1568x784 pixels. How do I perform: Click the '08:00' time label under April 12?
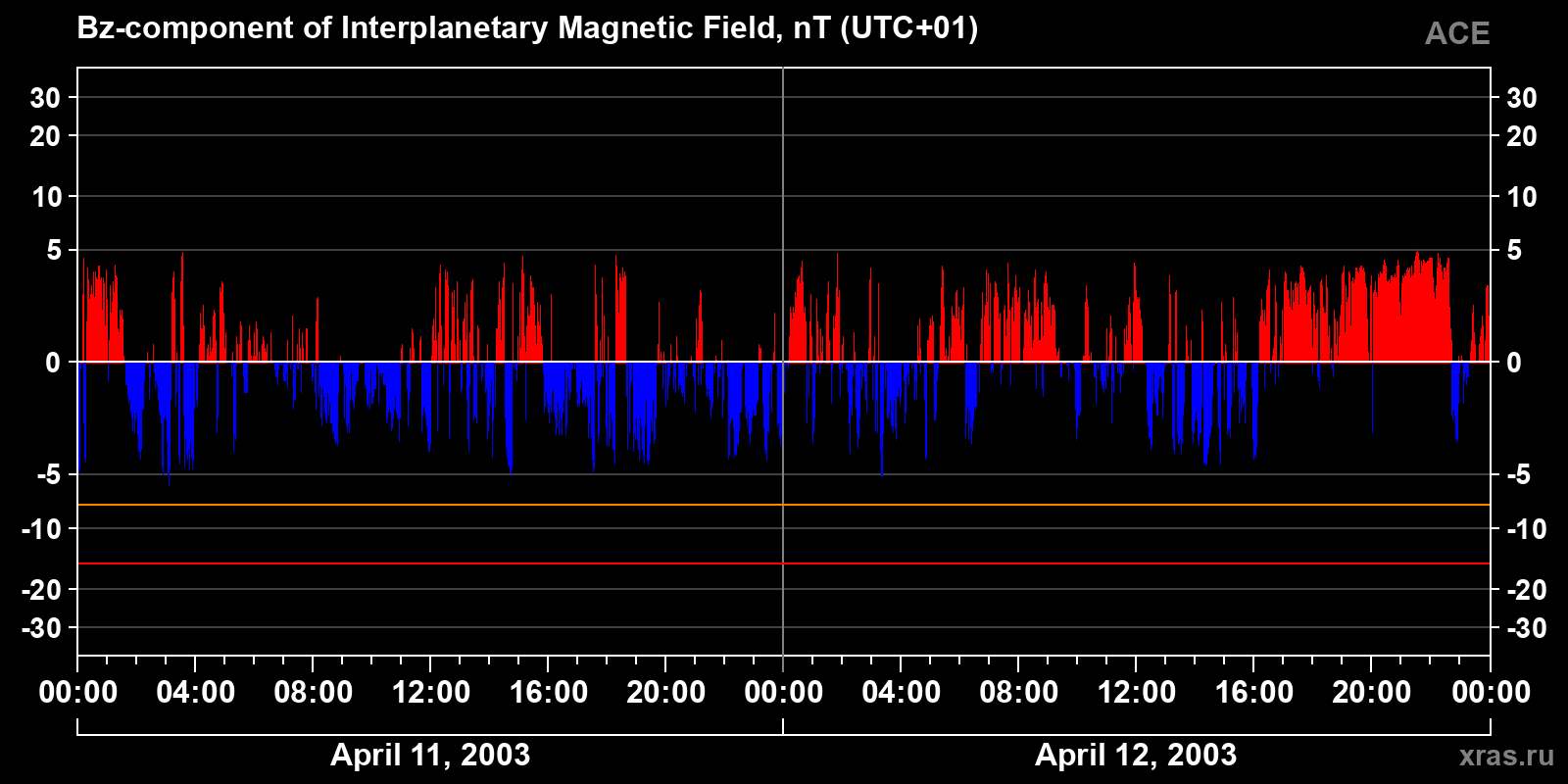(1019, 692)
